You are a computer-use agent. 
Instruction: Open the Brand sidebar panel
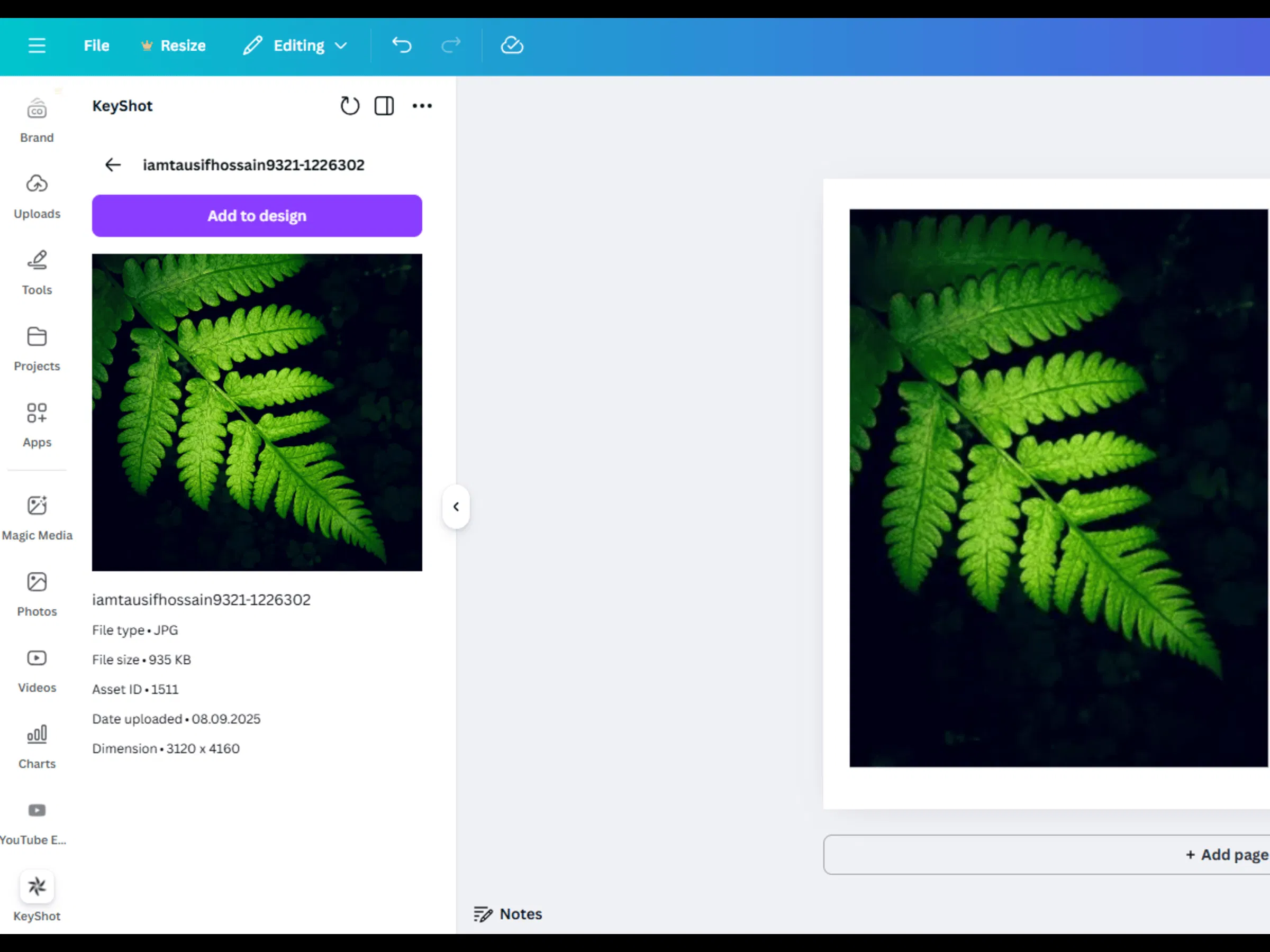37,121
